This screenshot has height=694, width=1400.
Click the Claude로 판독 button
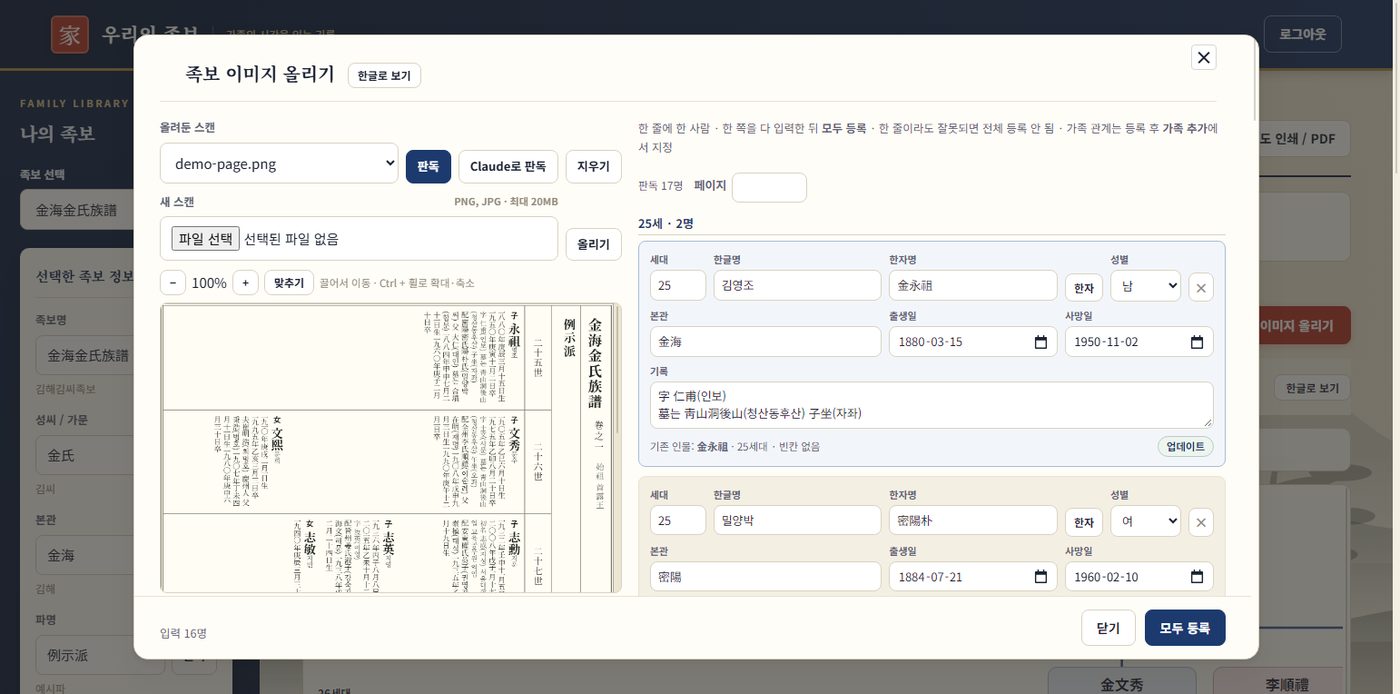pyautogui.click(x=508, y=167)
